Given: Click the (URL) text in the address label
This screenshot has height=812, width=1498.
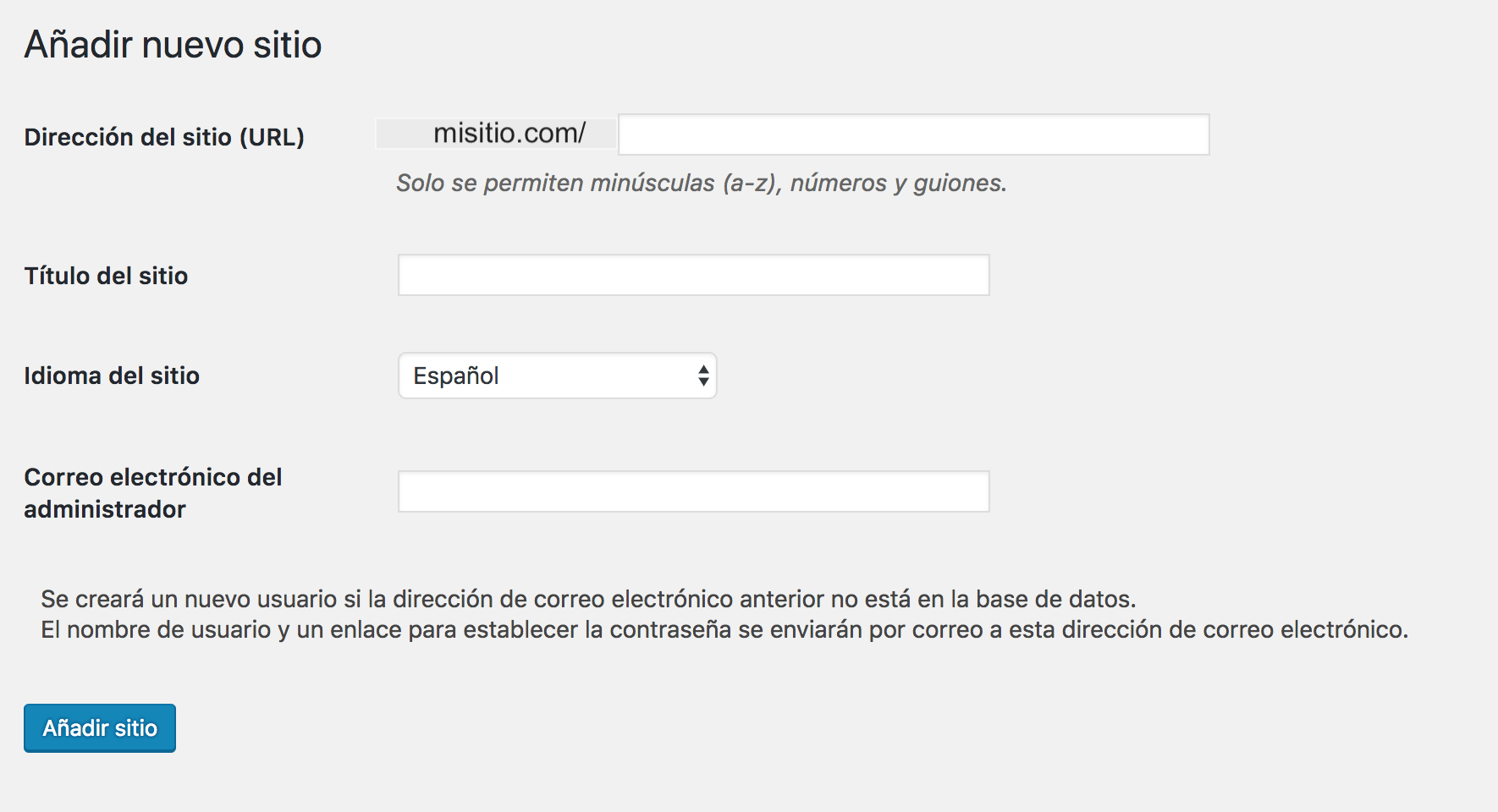Looking at the screenshot, I should pos(272,137).
